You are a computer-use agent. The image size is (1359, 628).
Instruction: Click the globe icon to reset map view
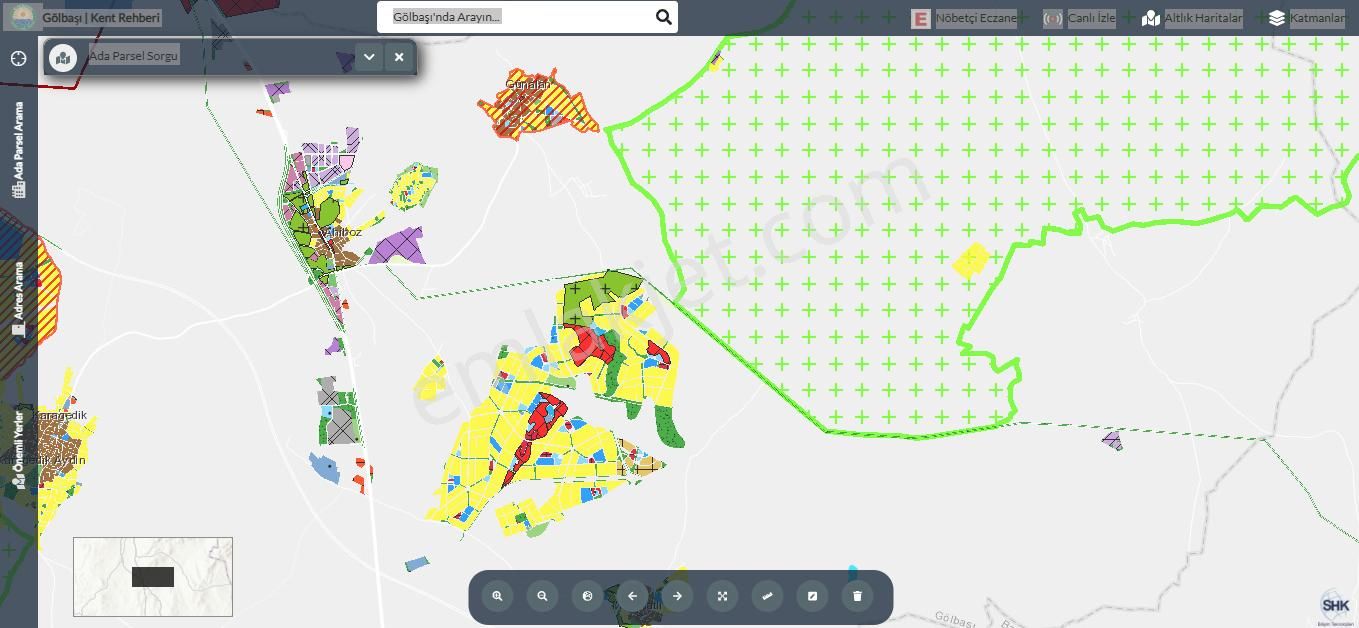tap(587, 595)
